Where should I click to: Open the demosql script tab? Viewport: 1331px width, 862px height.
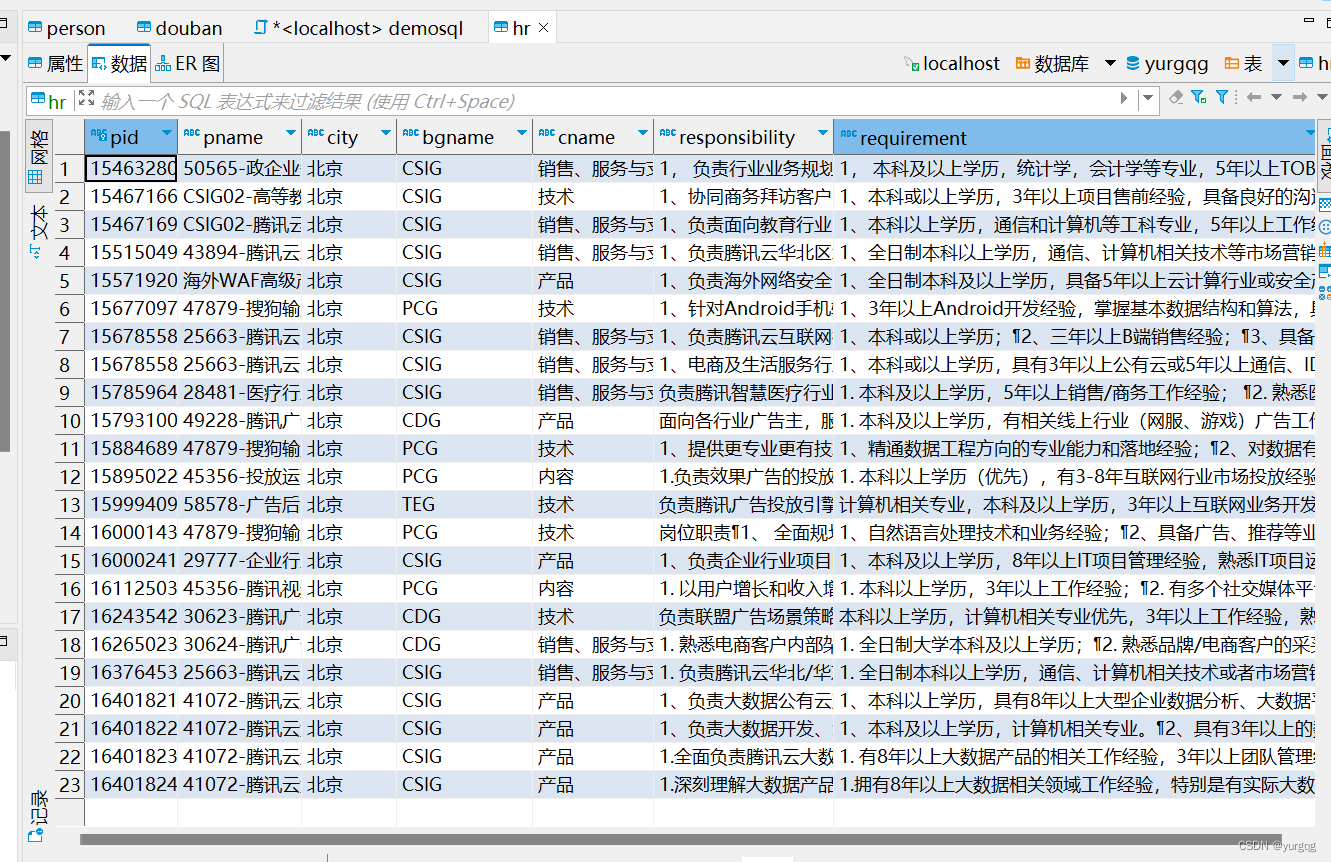tap(359, 28)
